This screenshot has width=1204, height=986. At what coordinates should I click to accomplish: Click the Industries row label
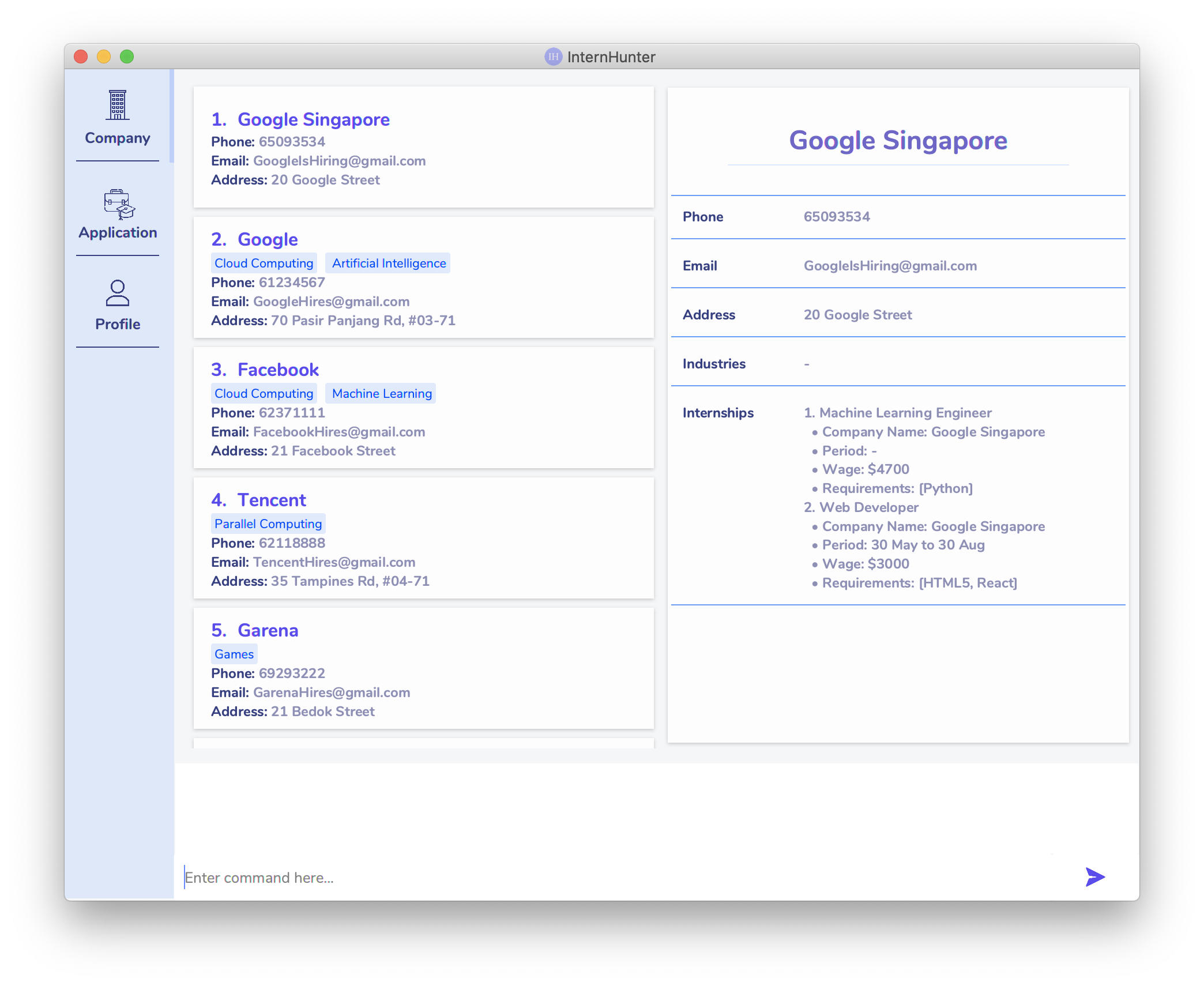pos(714,364)
